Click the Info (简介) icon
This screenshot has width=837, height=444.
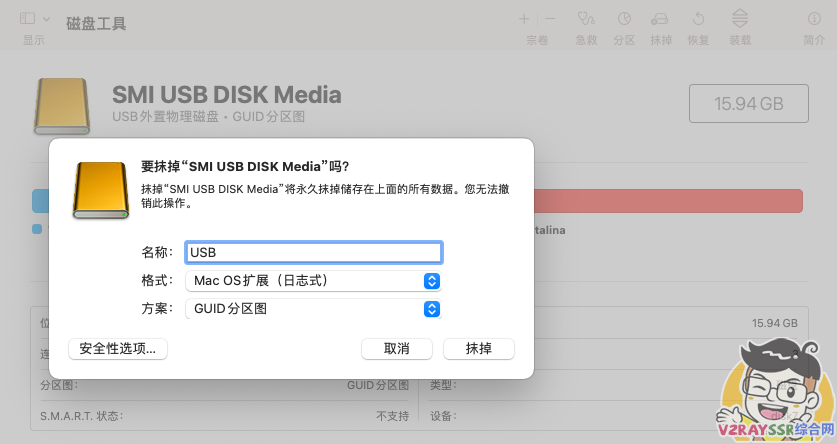coord(814,18)
